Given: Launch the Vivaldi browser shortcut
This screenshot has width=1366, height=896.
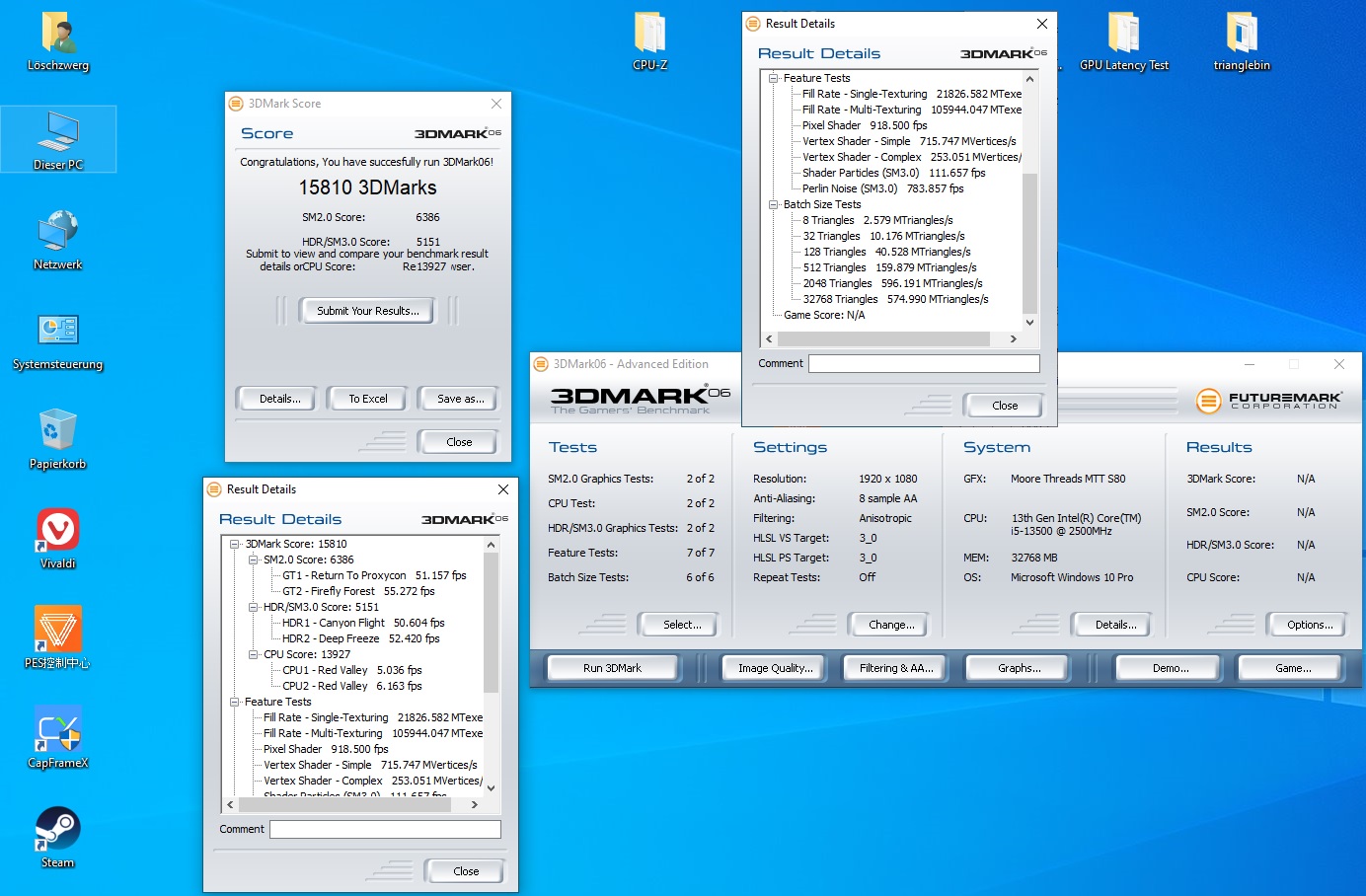Looking at the screenshot, I should point(58,539).
